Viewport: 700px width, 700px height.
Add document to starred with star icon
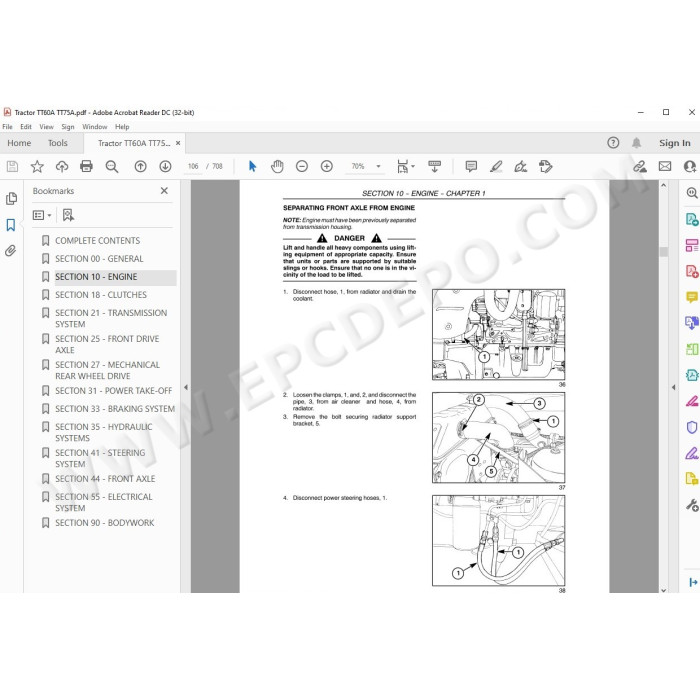pos(37,167)
